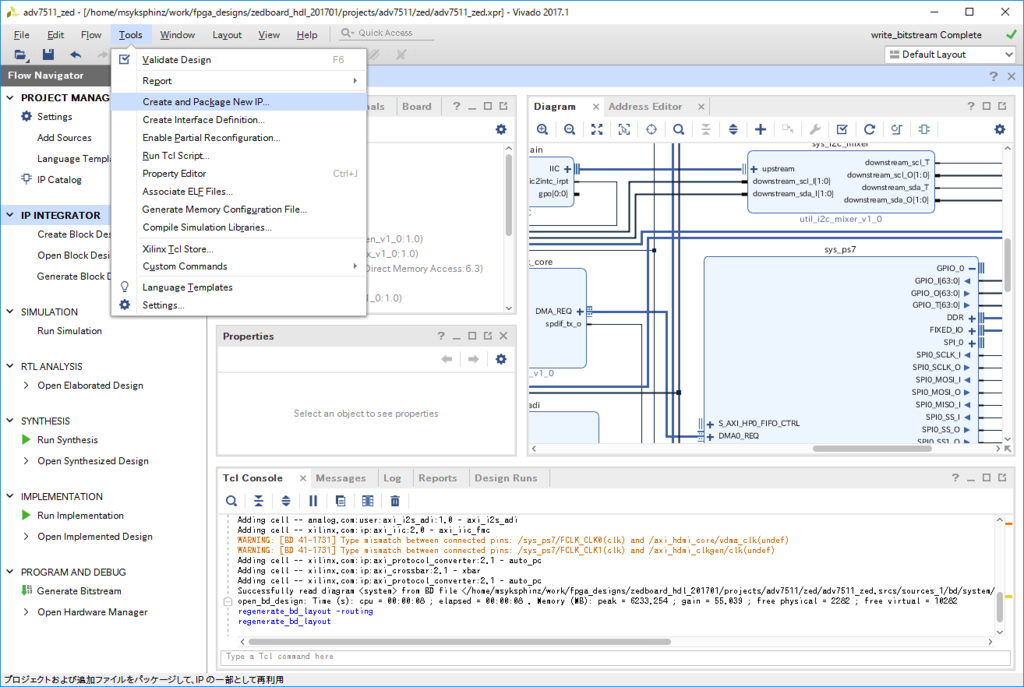Select Validate Design menu entry
The height and width of the screenshot is (687, 1024).
tap(239, 59)
